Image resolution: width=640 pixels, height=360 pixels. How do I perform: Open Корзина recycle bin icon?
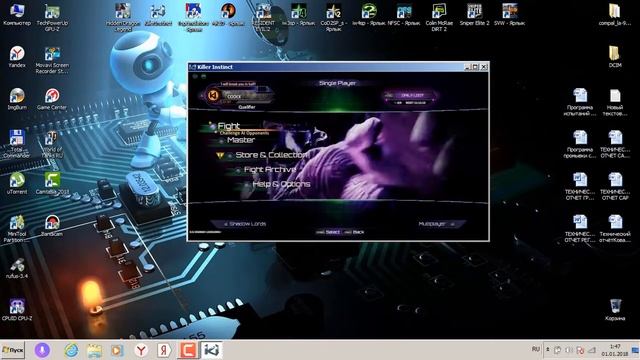pos(615,309)
